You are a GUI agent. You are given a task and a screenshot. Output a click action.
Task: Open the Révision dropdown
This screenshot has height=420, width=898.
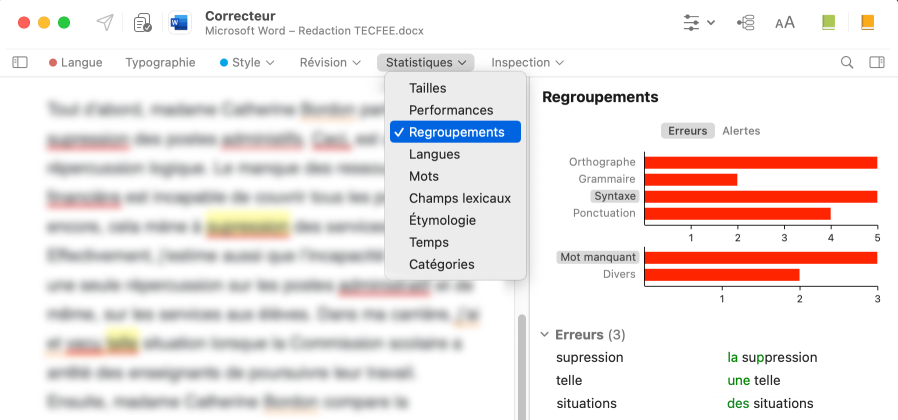[330, 62]
